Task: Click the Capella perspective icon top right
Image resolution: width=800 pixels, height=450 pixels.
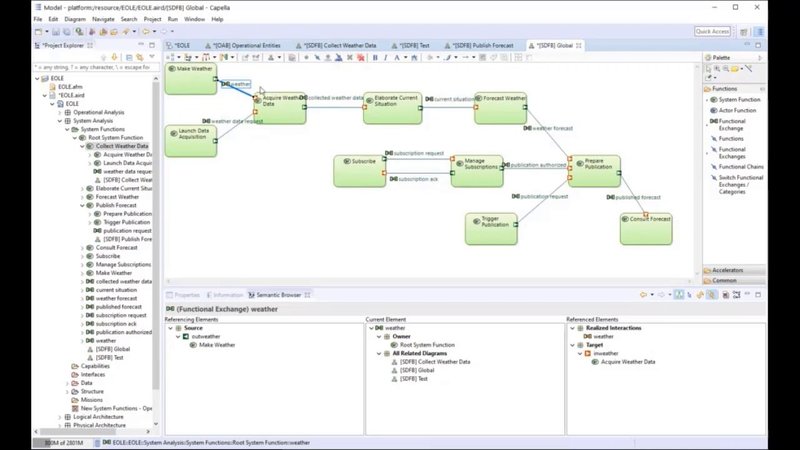Action: pos(760,32)
